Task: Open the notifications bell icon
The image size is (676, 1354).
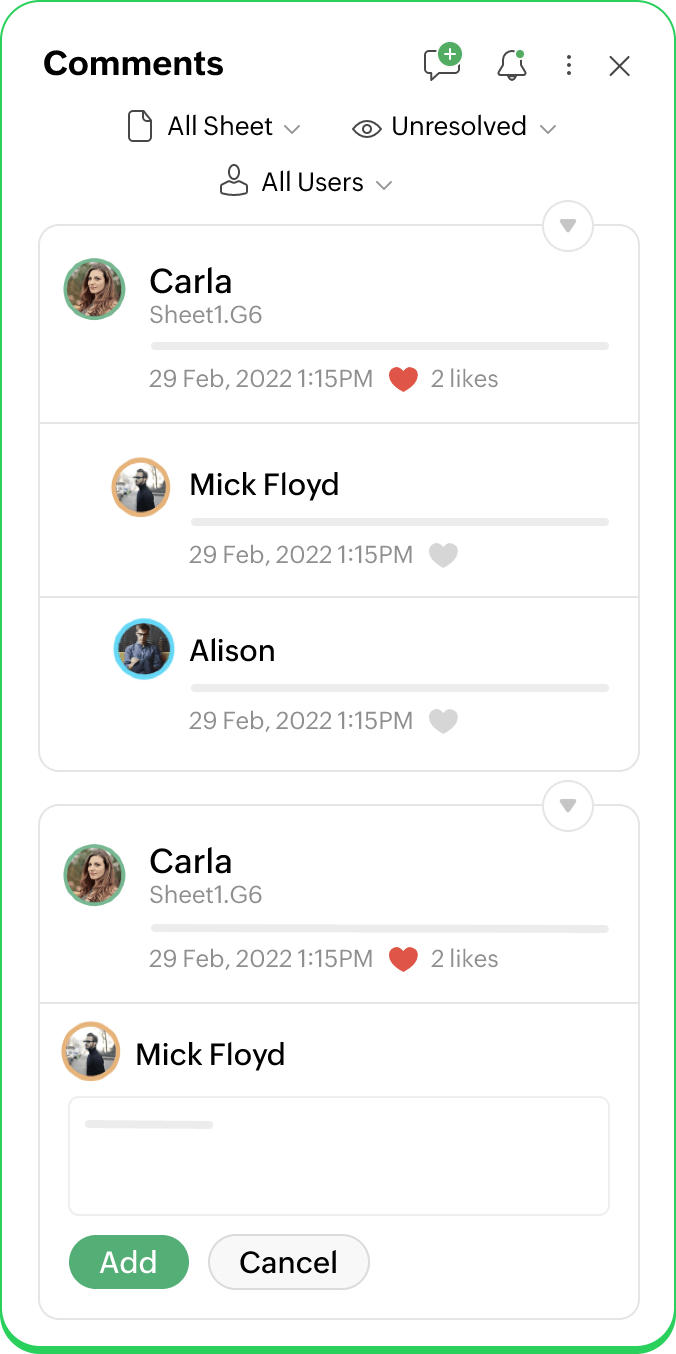Action: click(x=512, y=65)
